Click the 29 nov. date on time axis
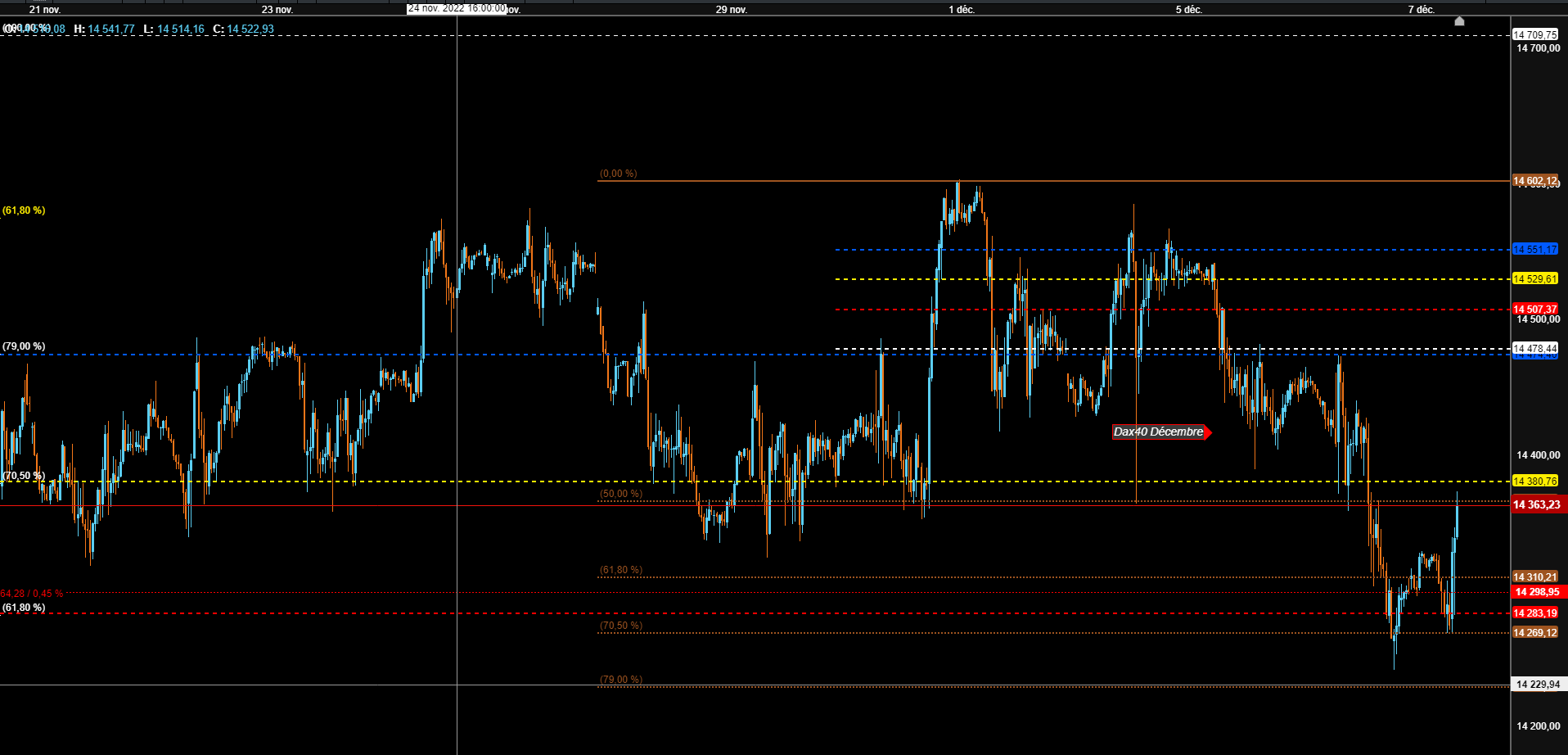 (732, 10)
